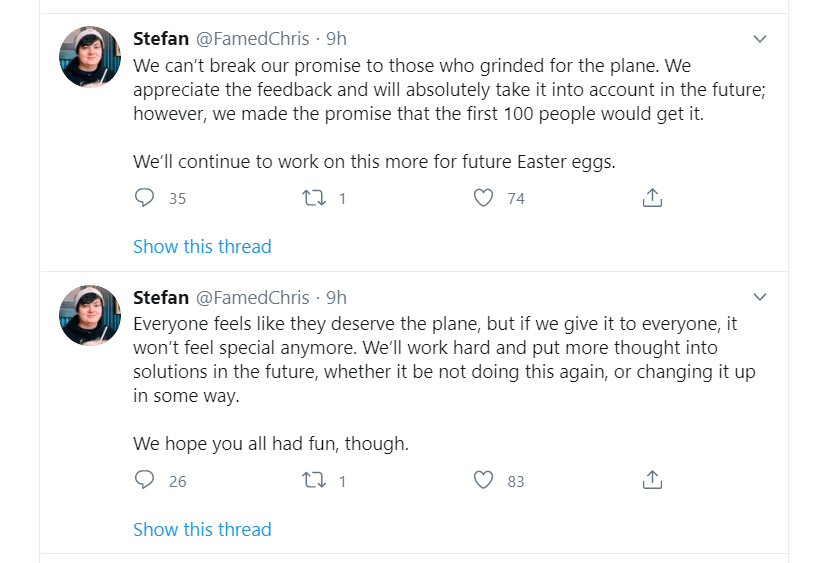Image resolution: width=814 pixels, height=563 pixels.
Task: Show this thread under the first tweet
Action: (202, 246)
